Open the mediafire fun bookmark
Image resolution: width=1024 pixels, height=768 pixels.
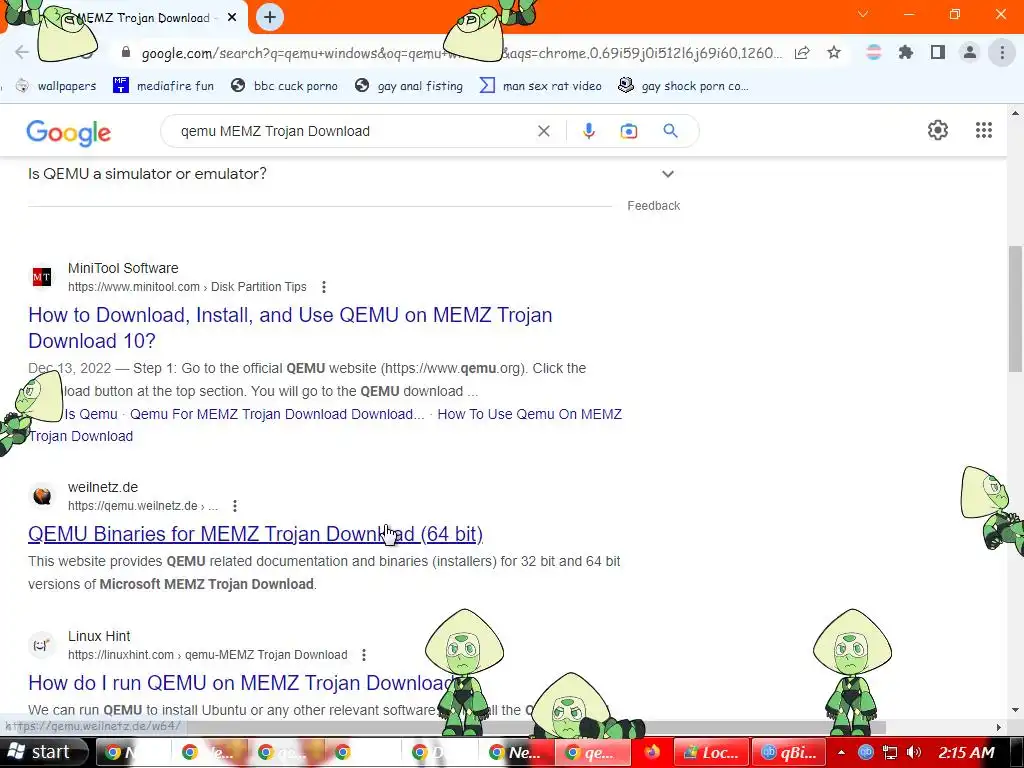(x=163, y=86)
